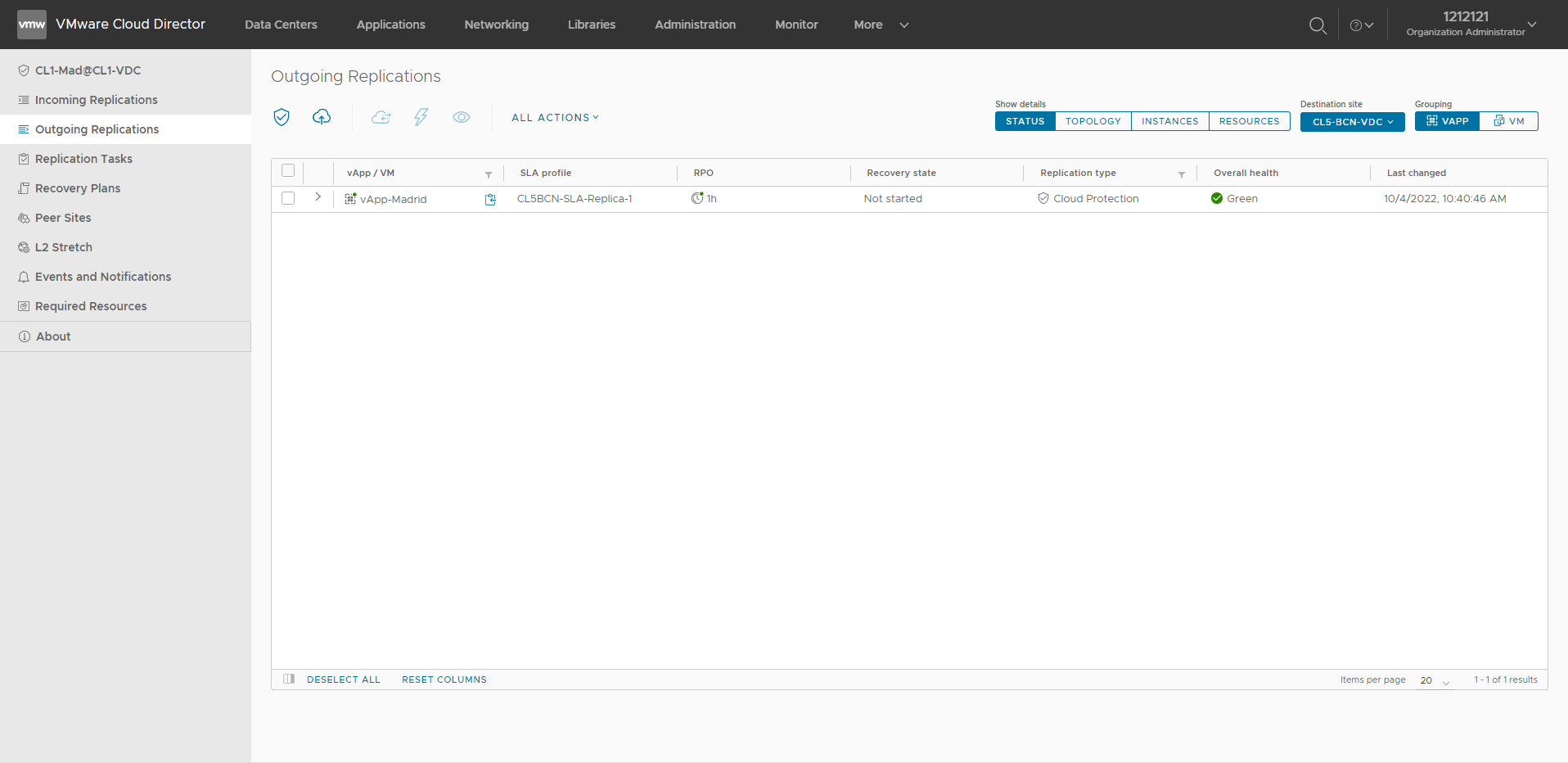Expand the ALL ACTIONS dropdown

coord(556,118)
